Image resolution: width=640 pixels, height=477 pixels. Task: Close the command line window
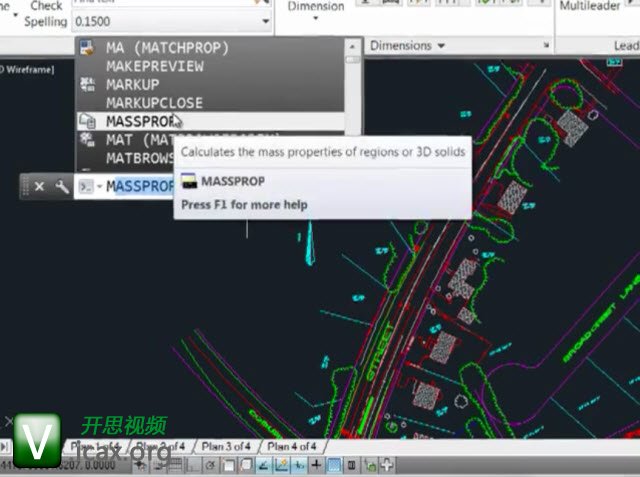39,186
